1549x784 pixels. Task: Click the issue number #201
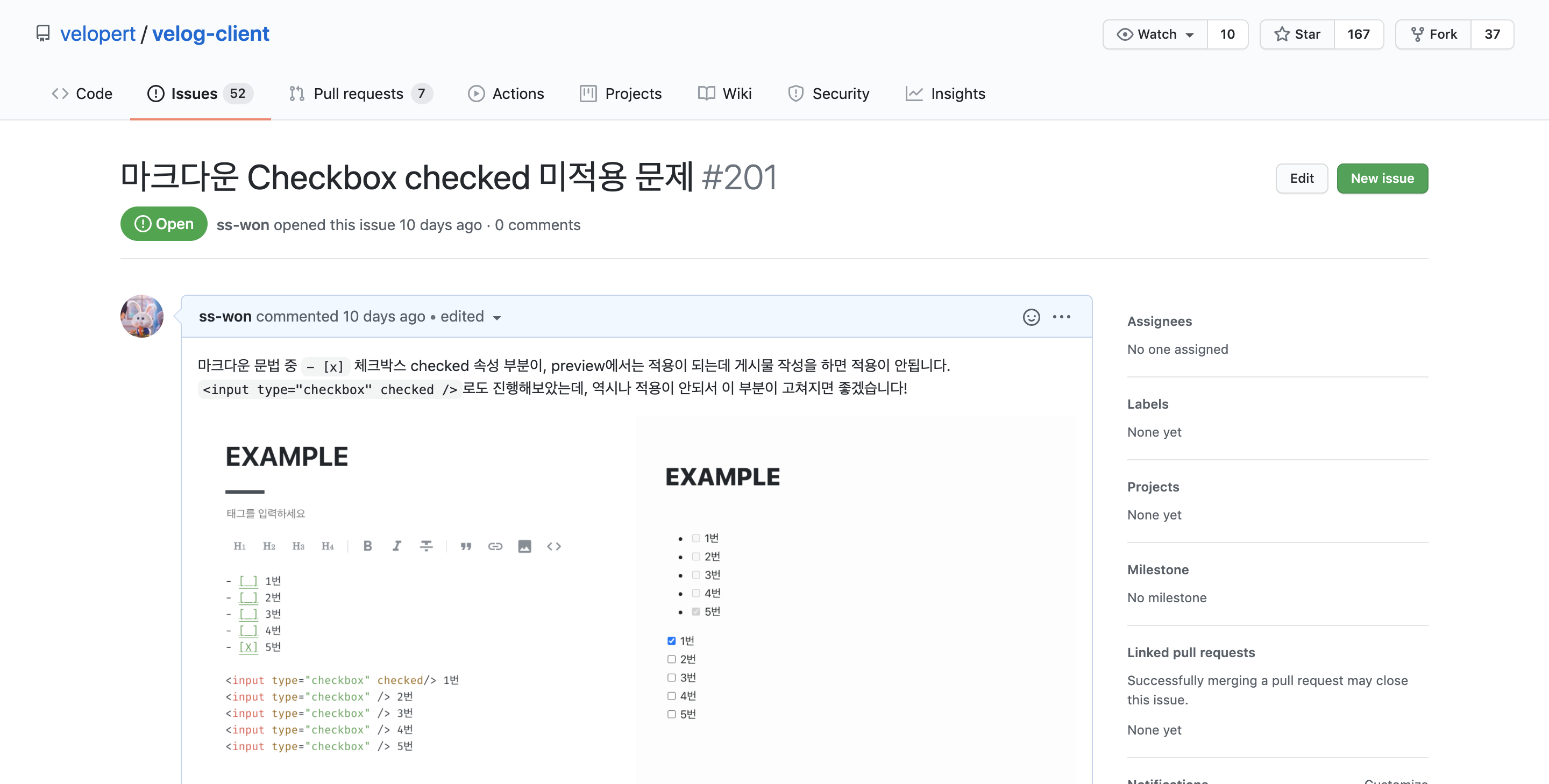pos(739,178)
